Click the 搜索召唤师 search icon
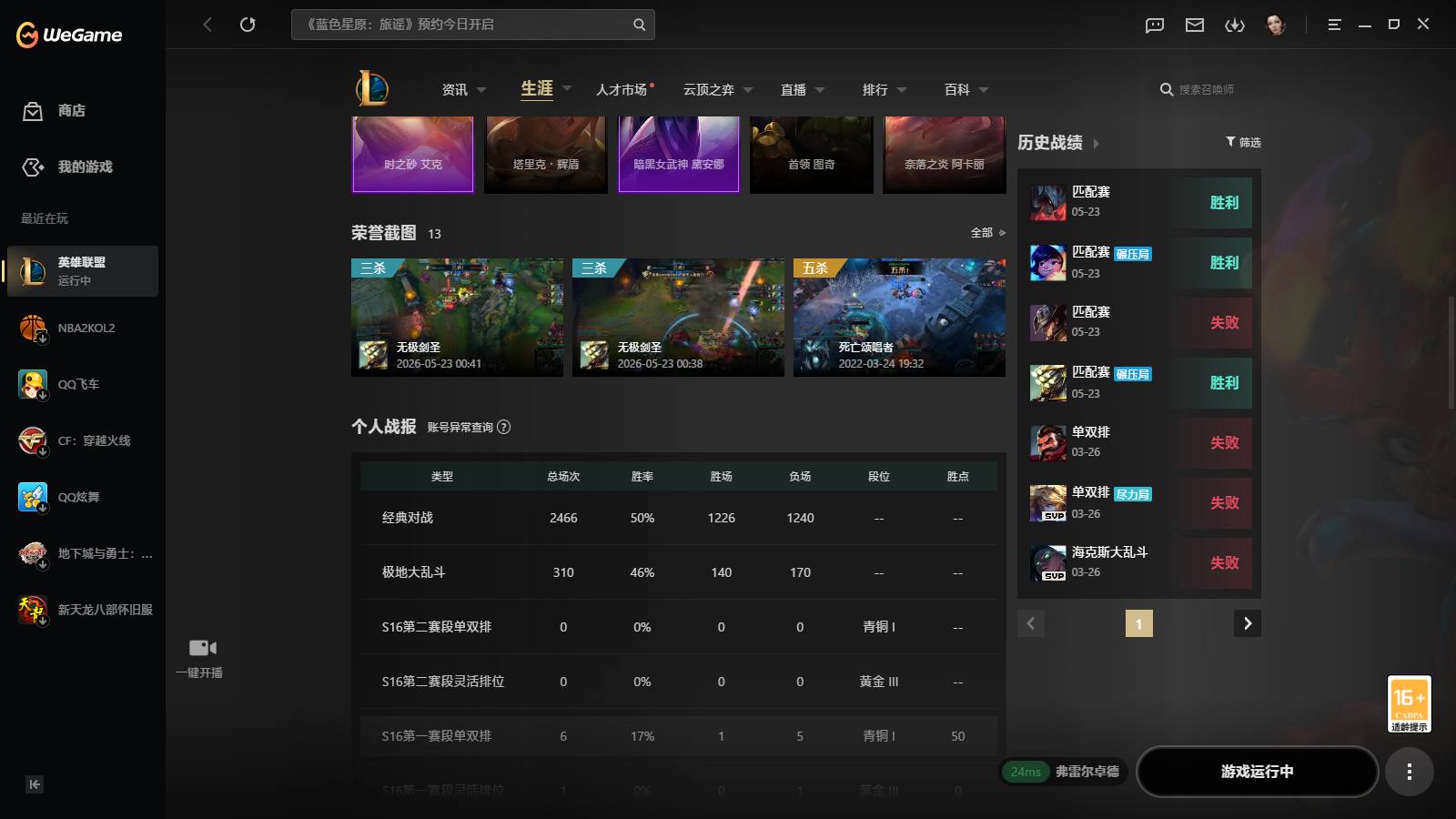The width and height of the screenshot is (1456, 819). pyautogui.click(x=1167, y=89)
